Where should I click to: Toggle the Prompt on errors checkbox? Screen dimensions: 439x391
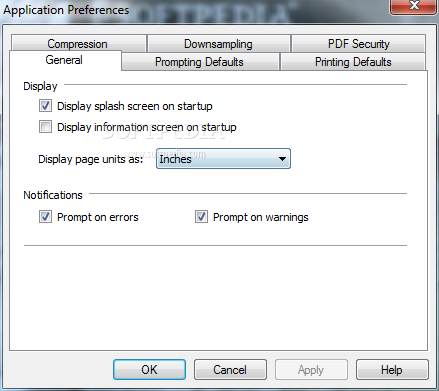point(45,217)
